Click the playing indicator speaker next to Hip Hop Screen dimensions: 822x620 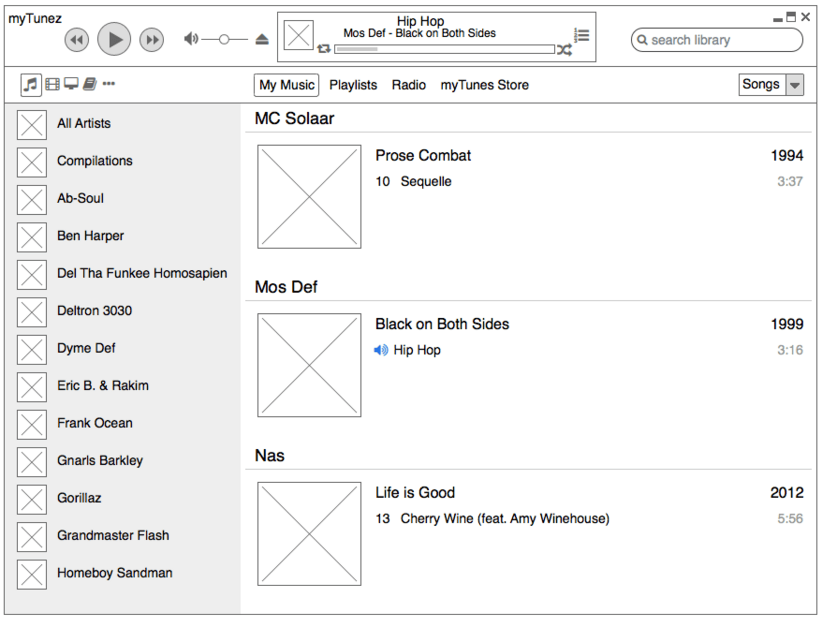(x=380, y=350)
